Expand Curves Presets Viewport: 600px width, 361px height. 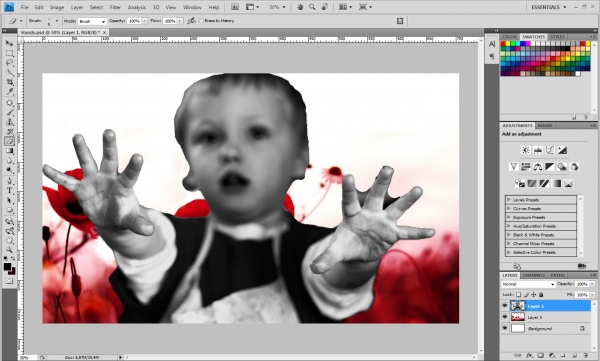click(x=509, y=209)
